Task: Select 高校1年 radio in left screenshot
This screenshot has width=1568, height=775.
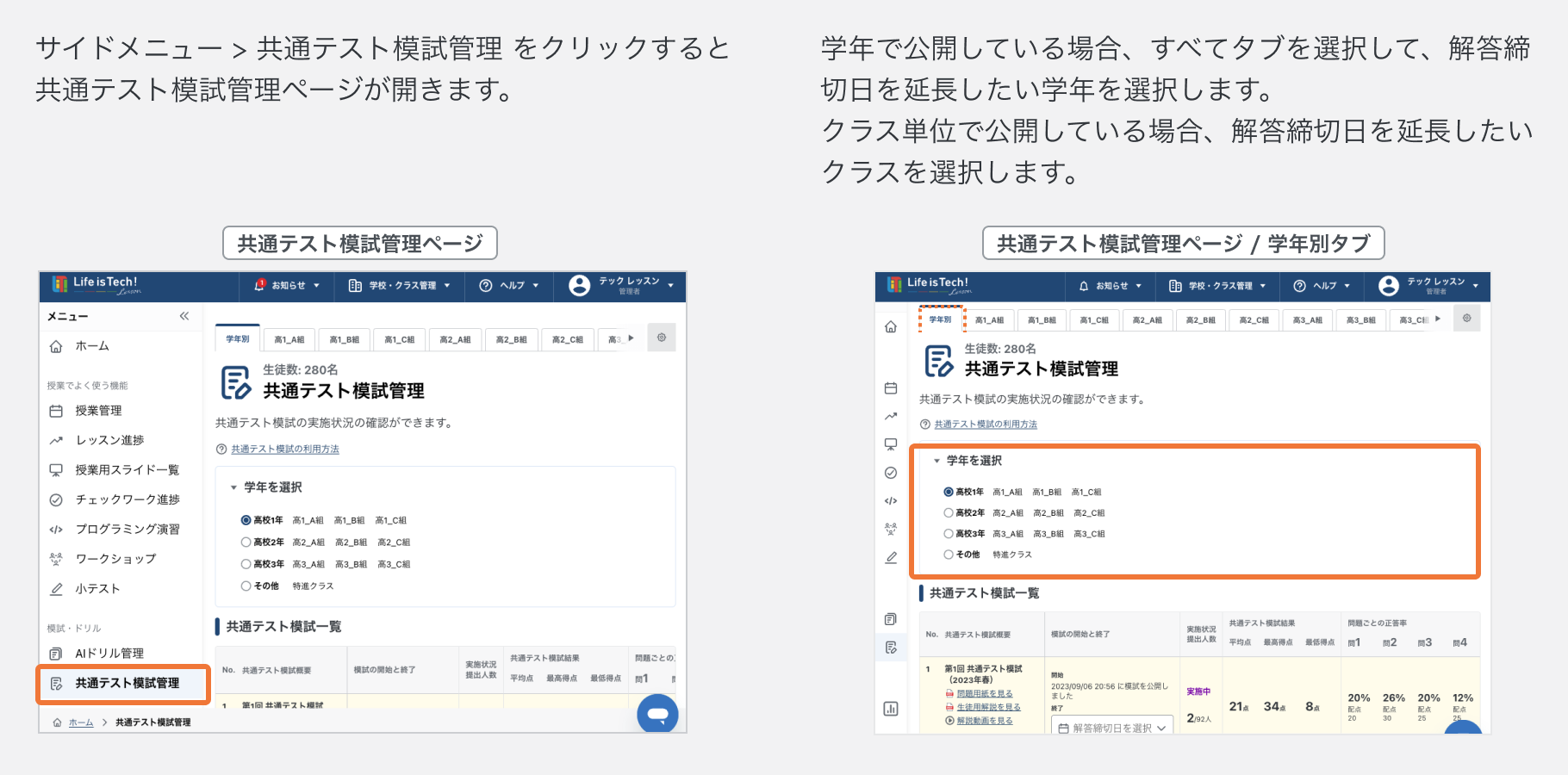Action: pos(246,520)
